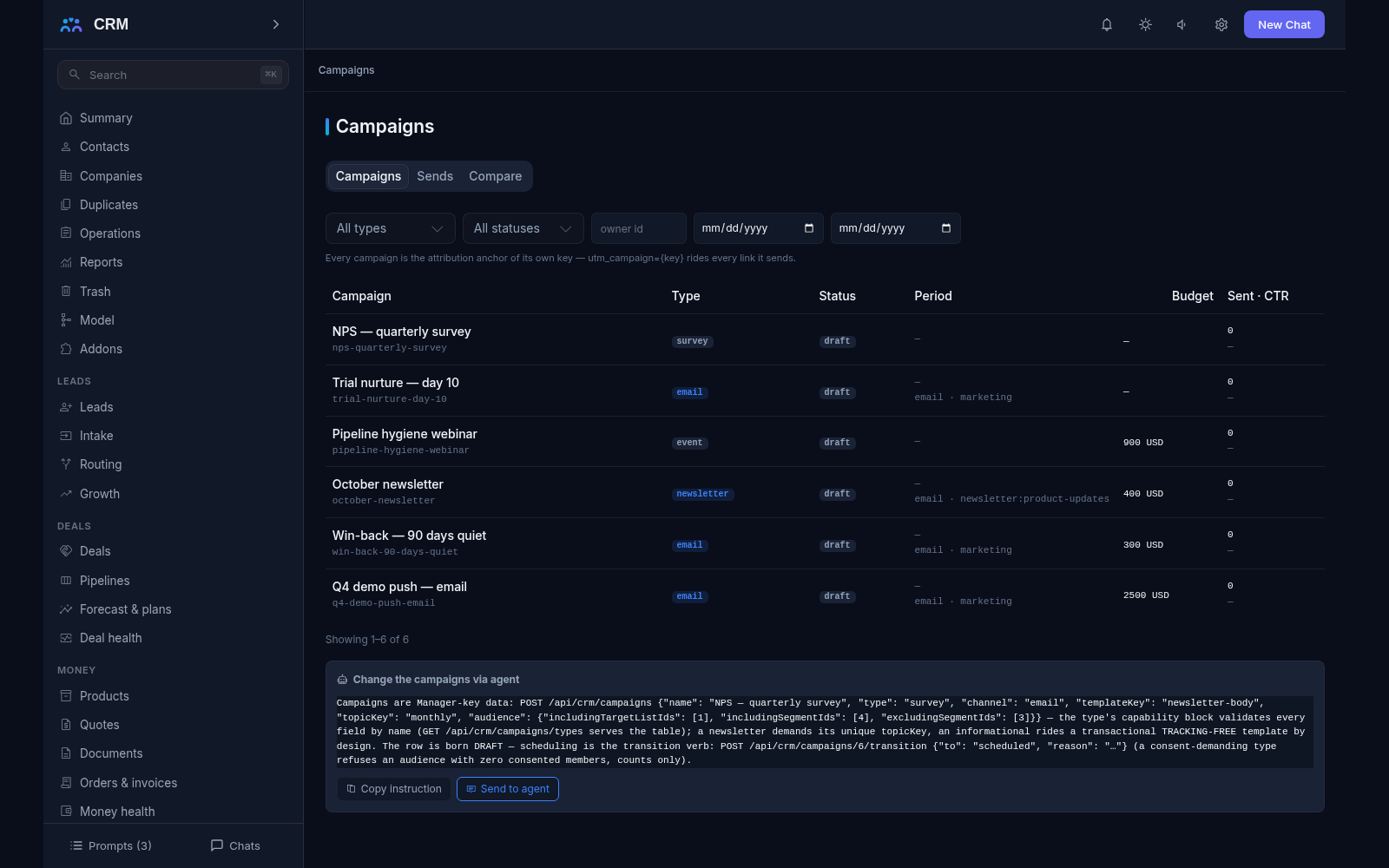Open notifications bell icon
This screenshot has width=1389, height=868.
click(1107, 24)
